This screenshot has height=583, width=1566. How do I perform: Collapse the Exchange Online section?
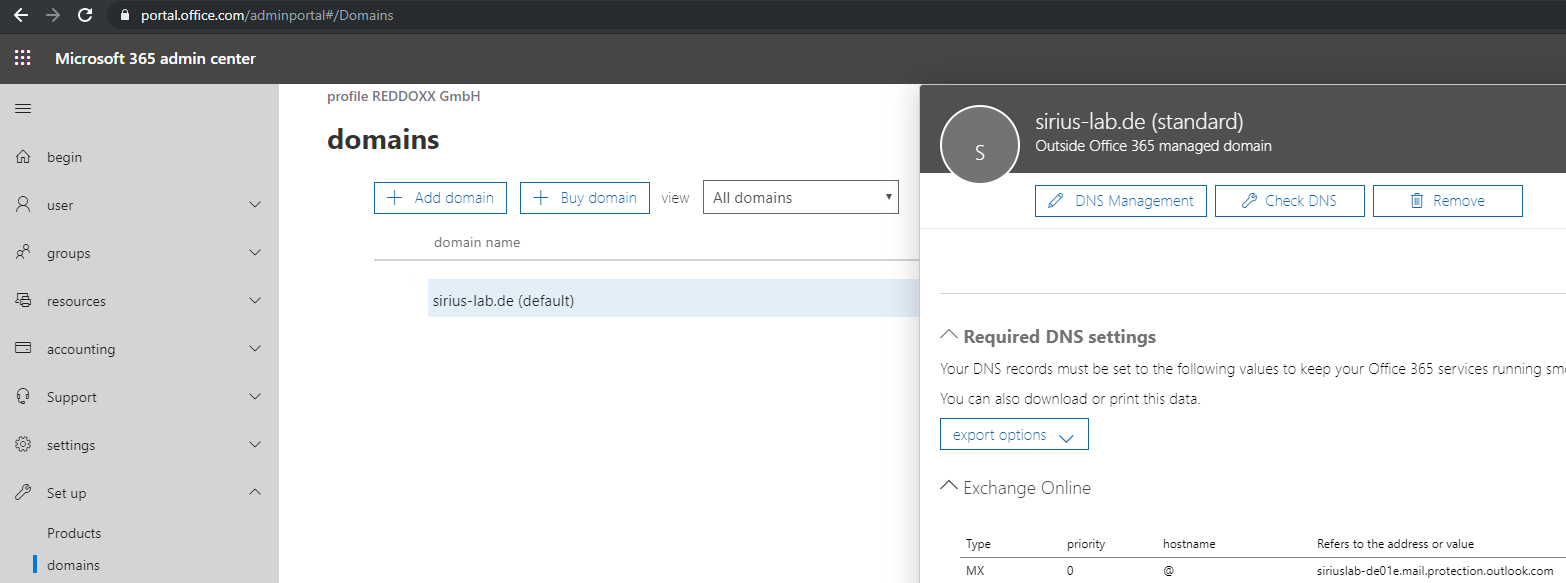pos(948,485)
